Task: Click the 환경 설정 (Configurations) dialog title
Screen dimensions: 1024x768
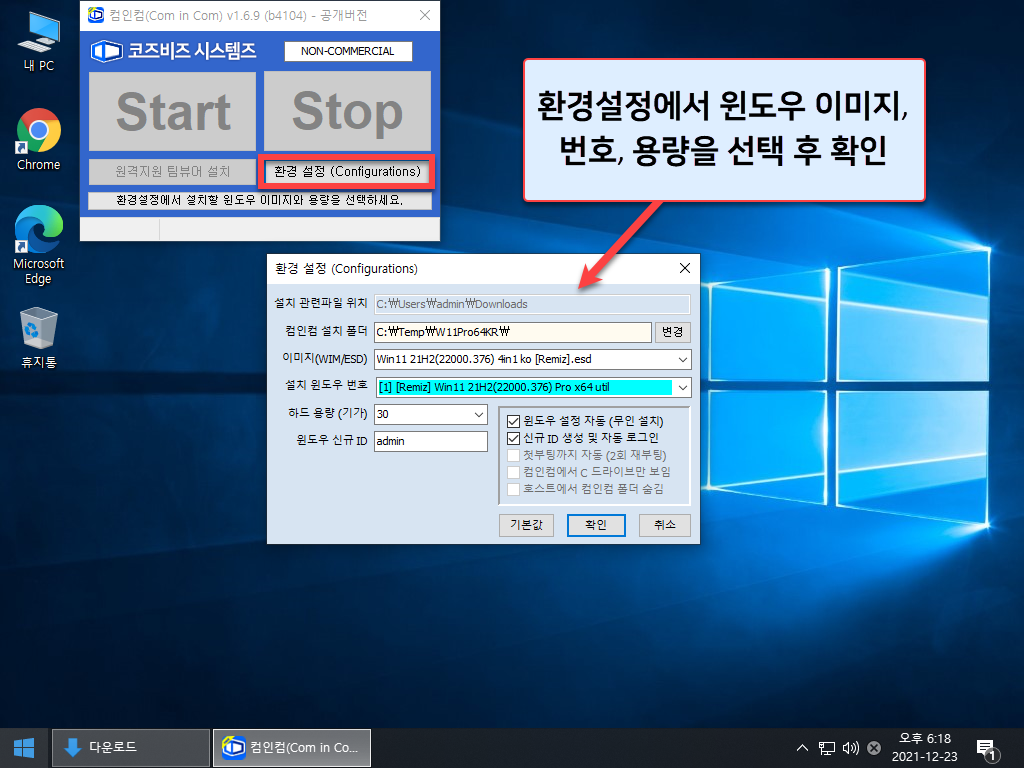Action: point(346,268)
